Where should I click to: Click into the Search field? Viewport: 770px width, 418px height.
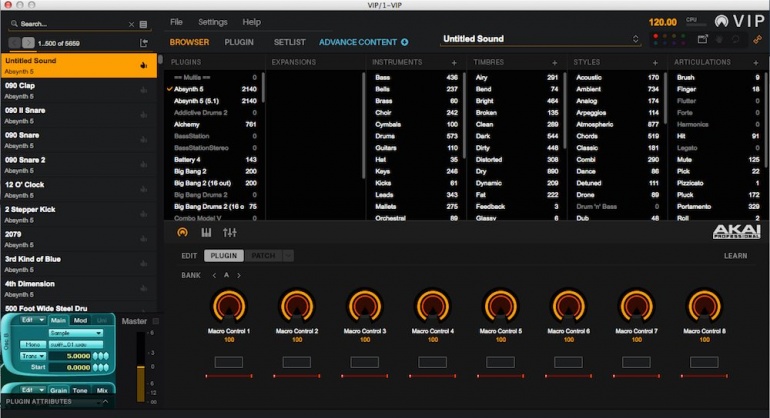[x=73, y=24]
